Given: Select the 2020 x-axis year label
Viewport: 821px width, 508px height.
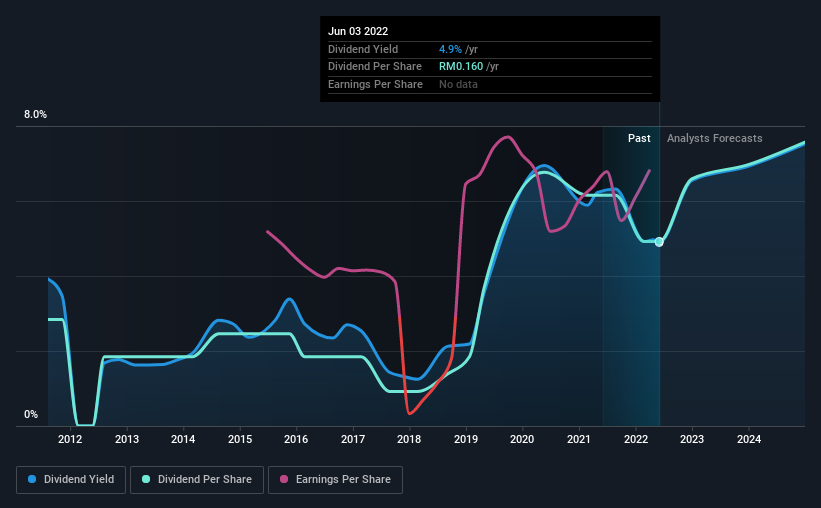Looking at the screenshot, I should (x=522, y=439).
